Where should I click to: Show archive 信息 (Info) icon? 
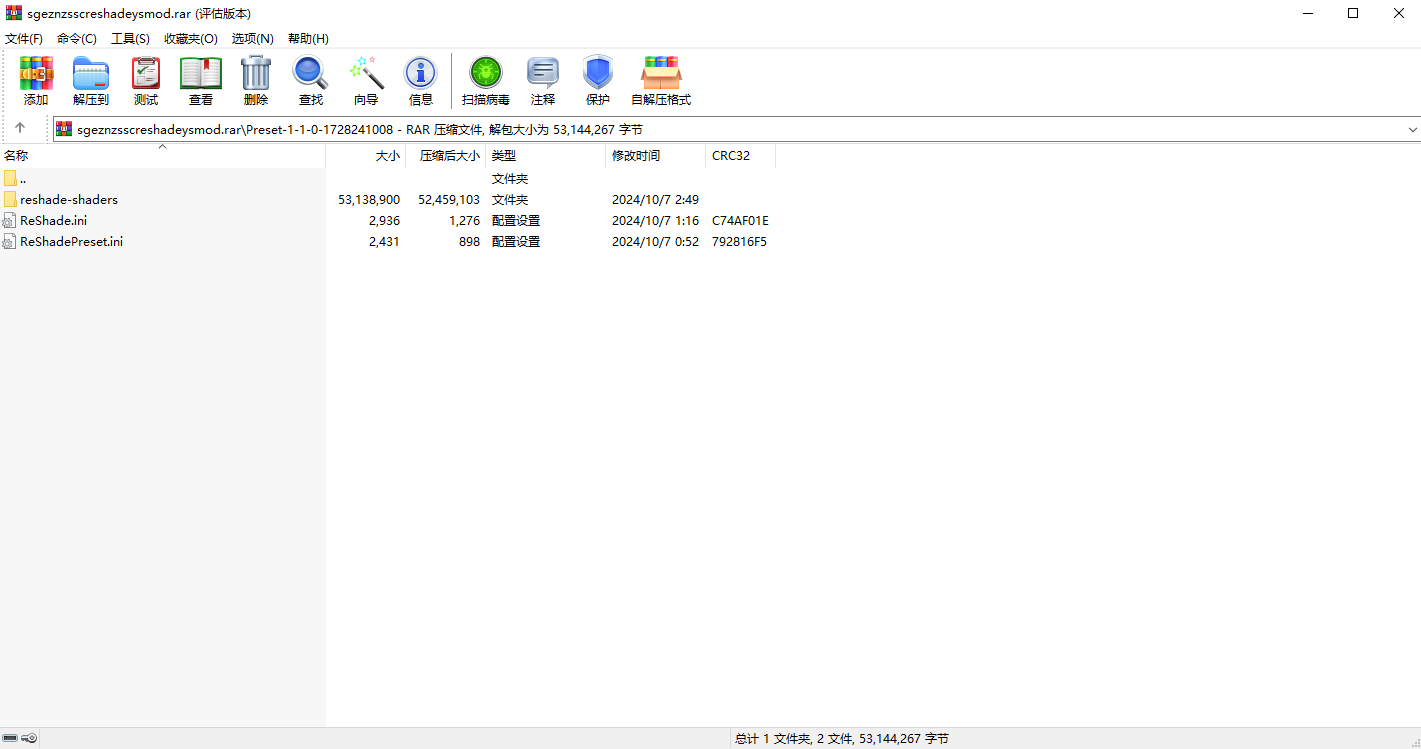(x=421, y=74)
